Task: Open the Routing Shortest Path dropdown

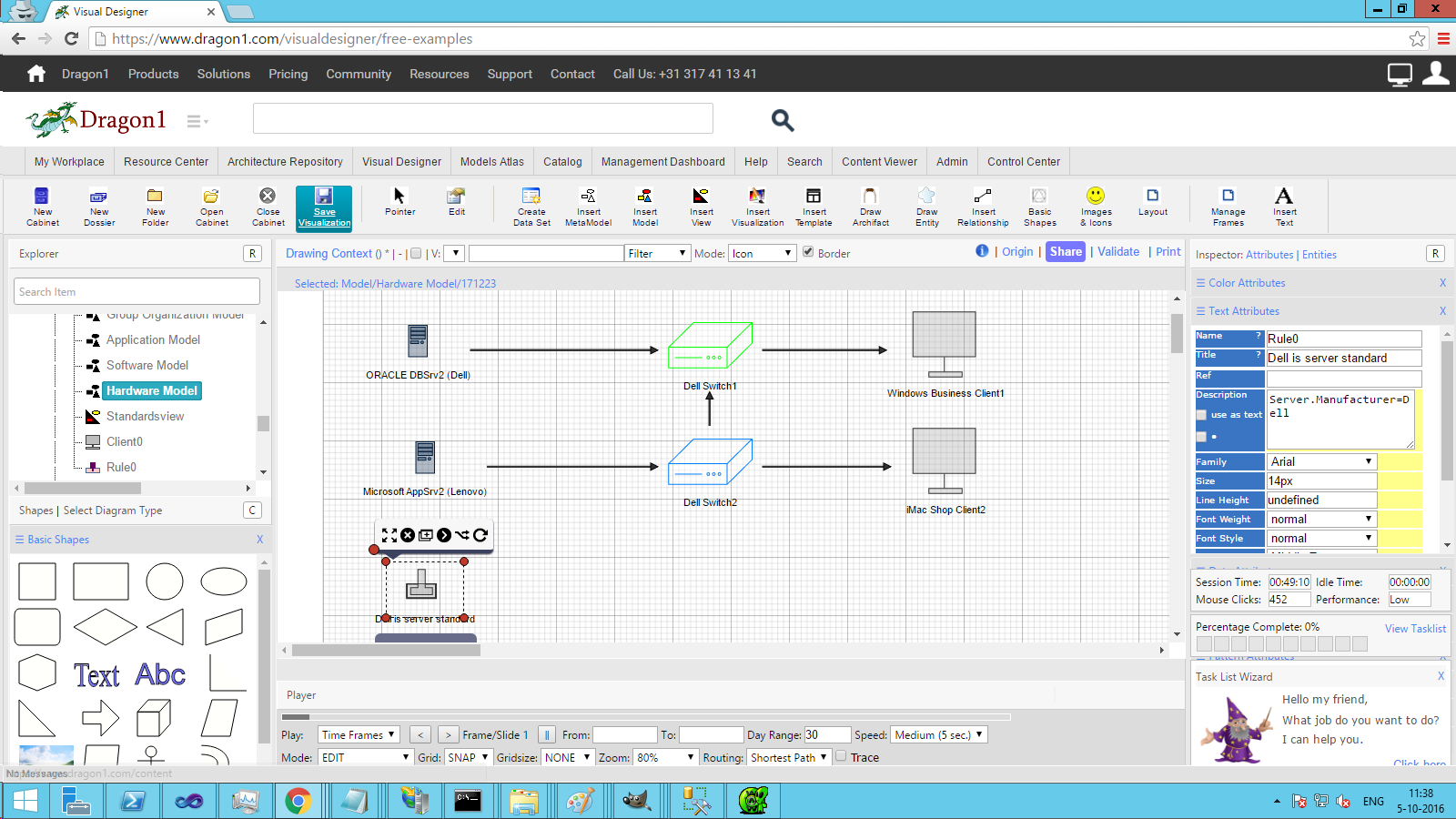Action: 789,757
